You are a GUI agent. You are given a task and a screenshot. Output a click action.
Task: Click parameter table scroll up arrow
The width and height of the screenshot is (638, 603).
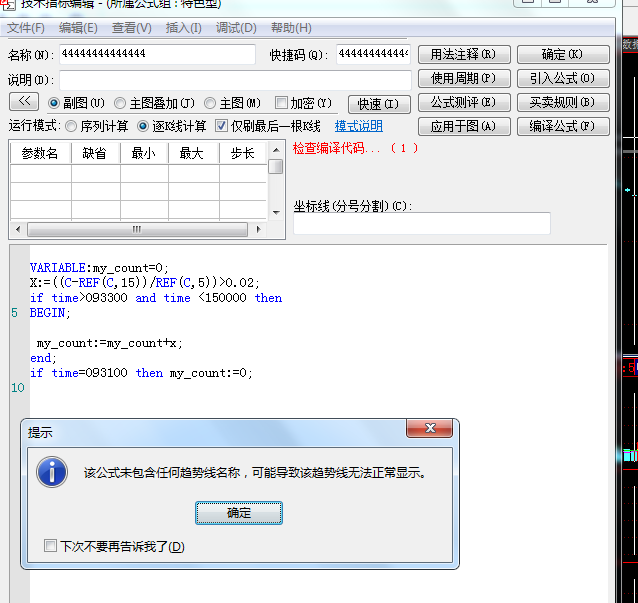tap(276, 150)
